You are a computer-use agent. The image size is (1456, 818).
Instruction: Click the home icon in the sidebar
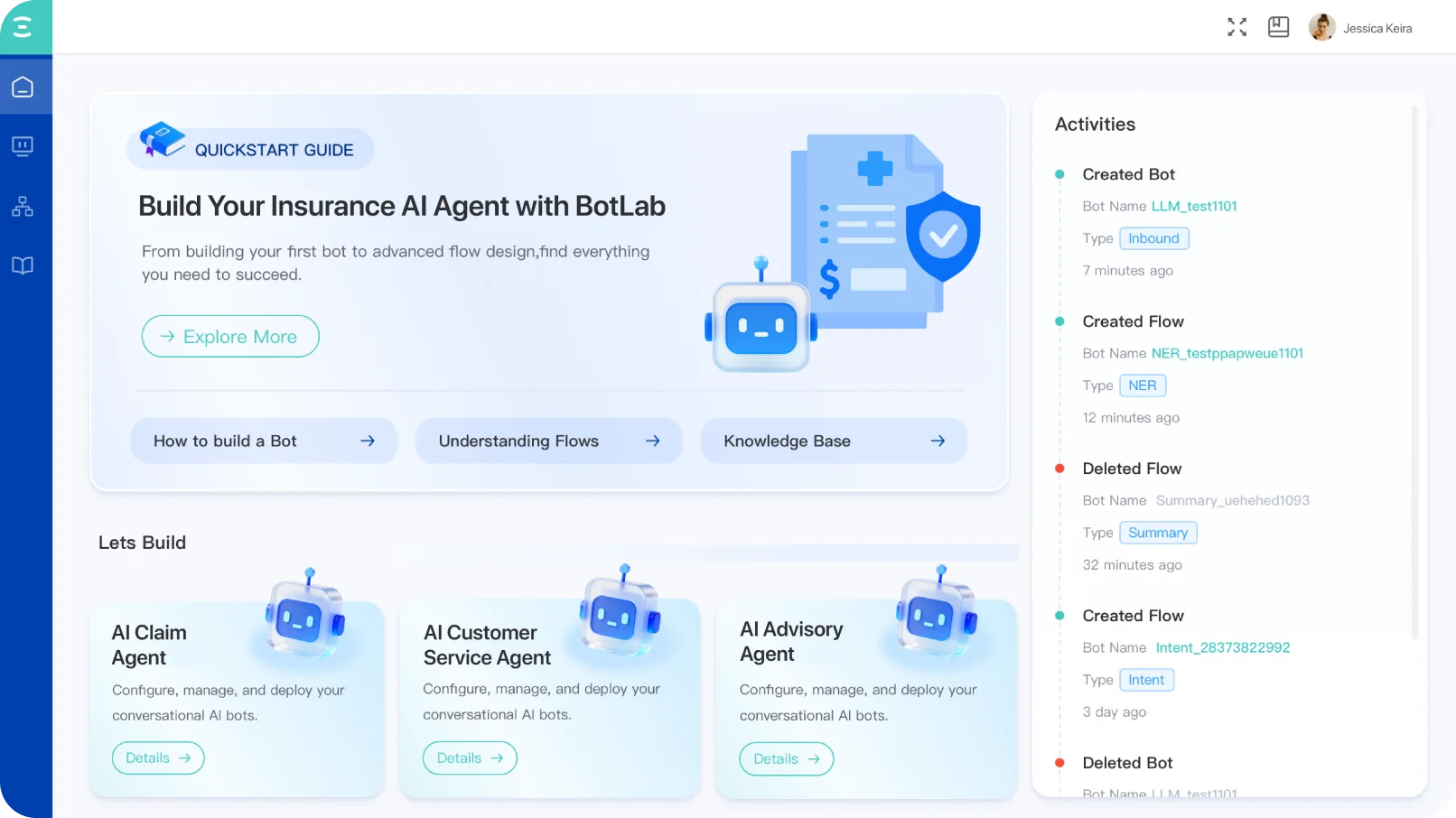coord(23,88)
